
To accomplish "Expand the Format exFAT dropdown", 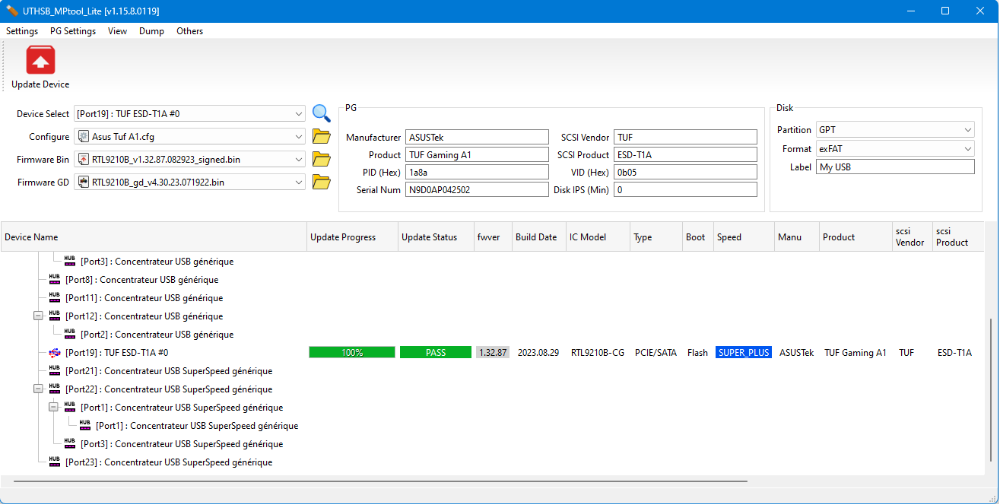I will (967, 148).
